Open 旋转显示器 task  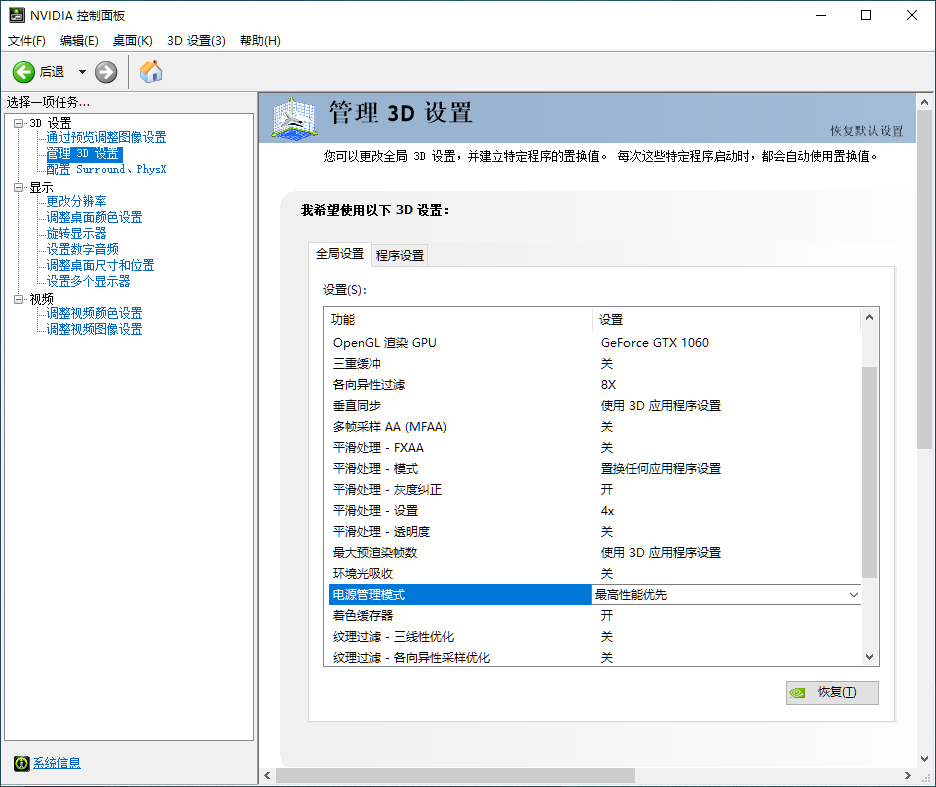(76, 233)
